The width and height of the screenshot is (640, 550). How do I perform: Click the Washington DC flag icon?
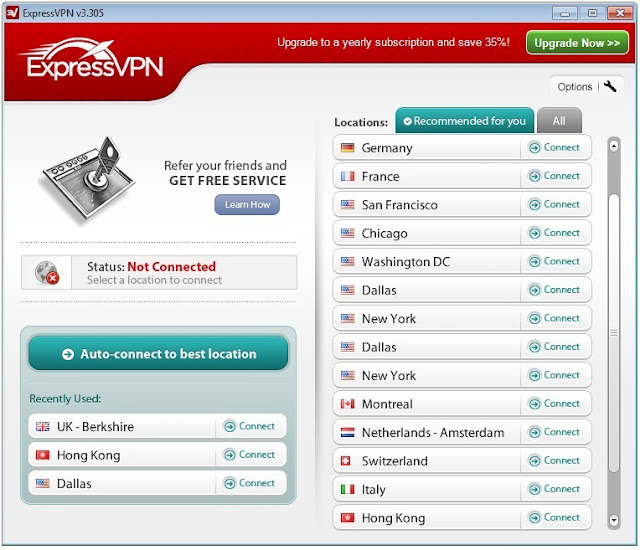[x=347, y=262]
